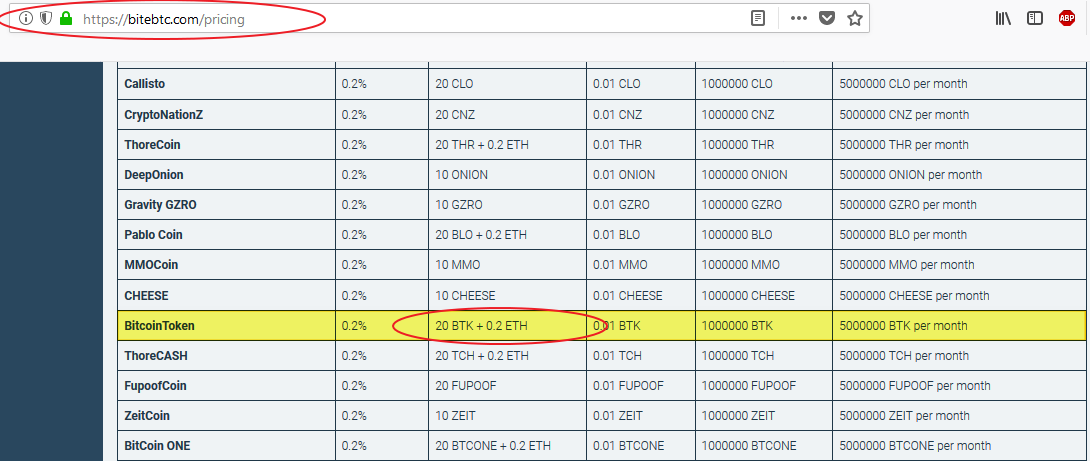1090x461 pixels.
Task: Click the 20 BTK + 0.2 ETH cell
Action: coord(507,325)
